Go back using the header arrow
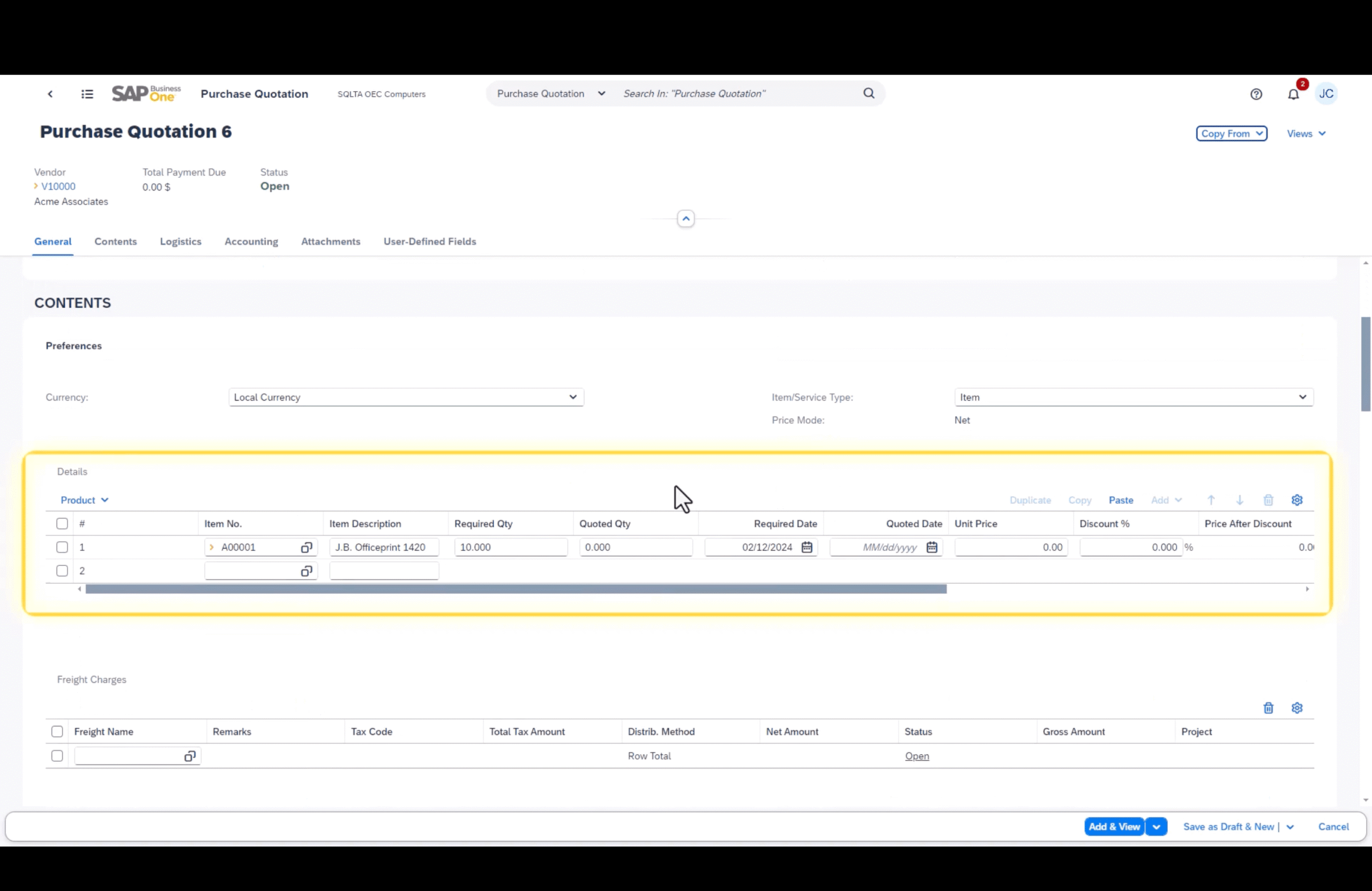 (x=50, y=94)
